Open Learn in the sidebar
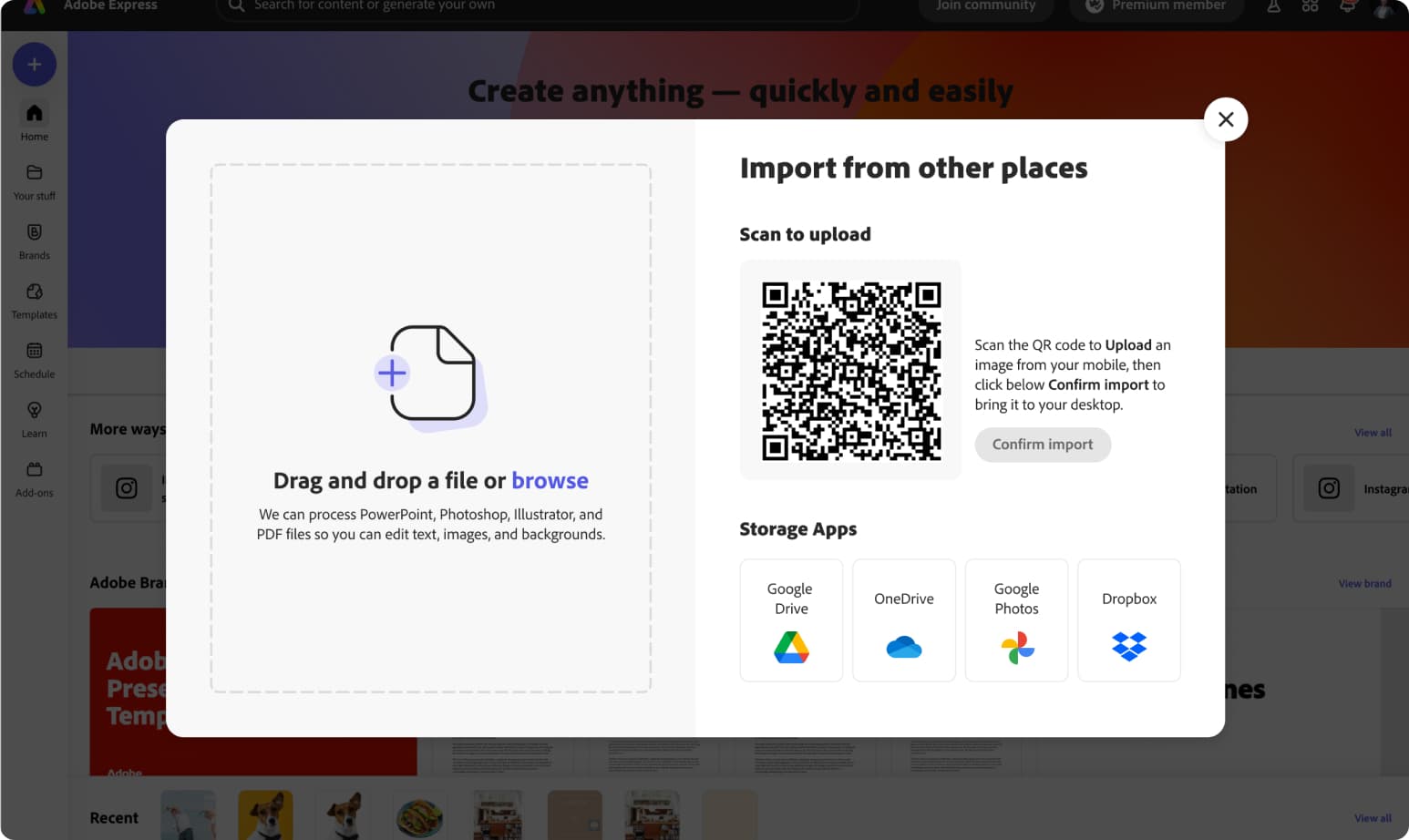Image resolution: width=1409 pixels, height=840 pixels. click(35, 419)
